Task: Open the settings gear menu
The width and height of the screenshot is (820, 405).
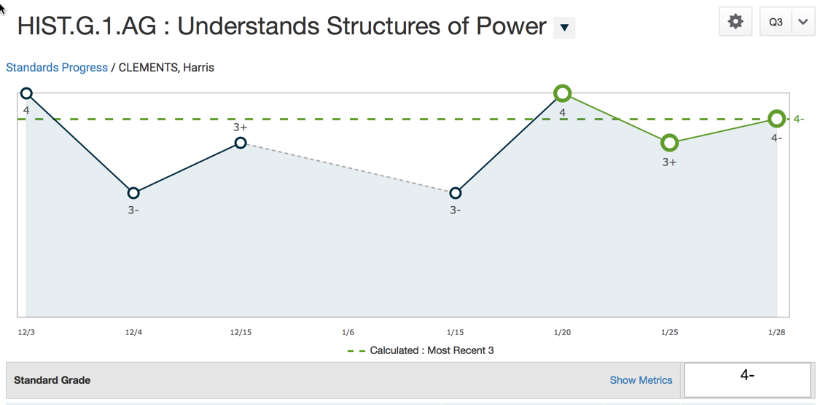Action: pos(735,21)
